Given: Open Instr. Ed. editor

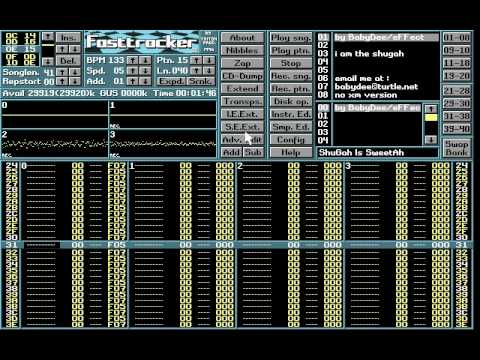Looking at the screenshot, I should (291, 114).
